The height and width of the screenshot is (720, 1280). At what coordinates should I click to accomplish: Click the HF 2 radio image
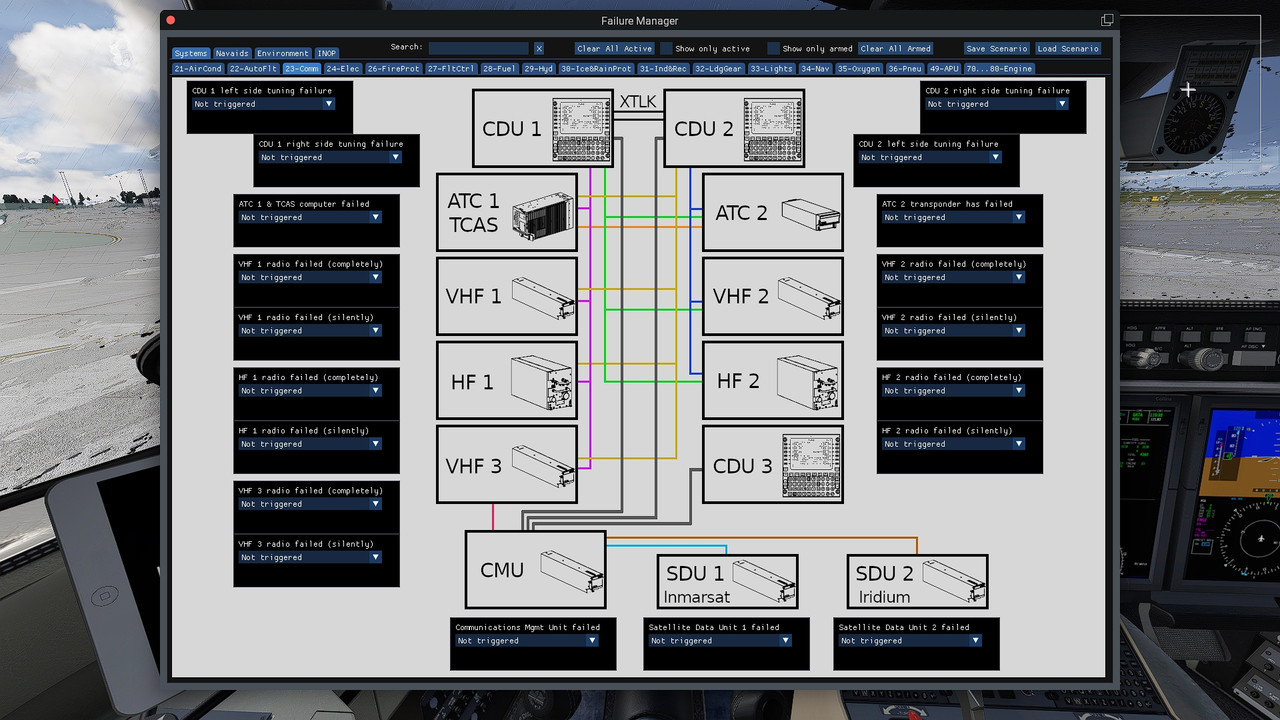click(x=810, y=381)
